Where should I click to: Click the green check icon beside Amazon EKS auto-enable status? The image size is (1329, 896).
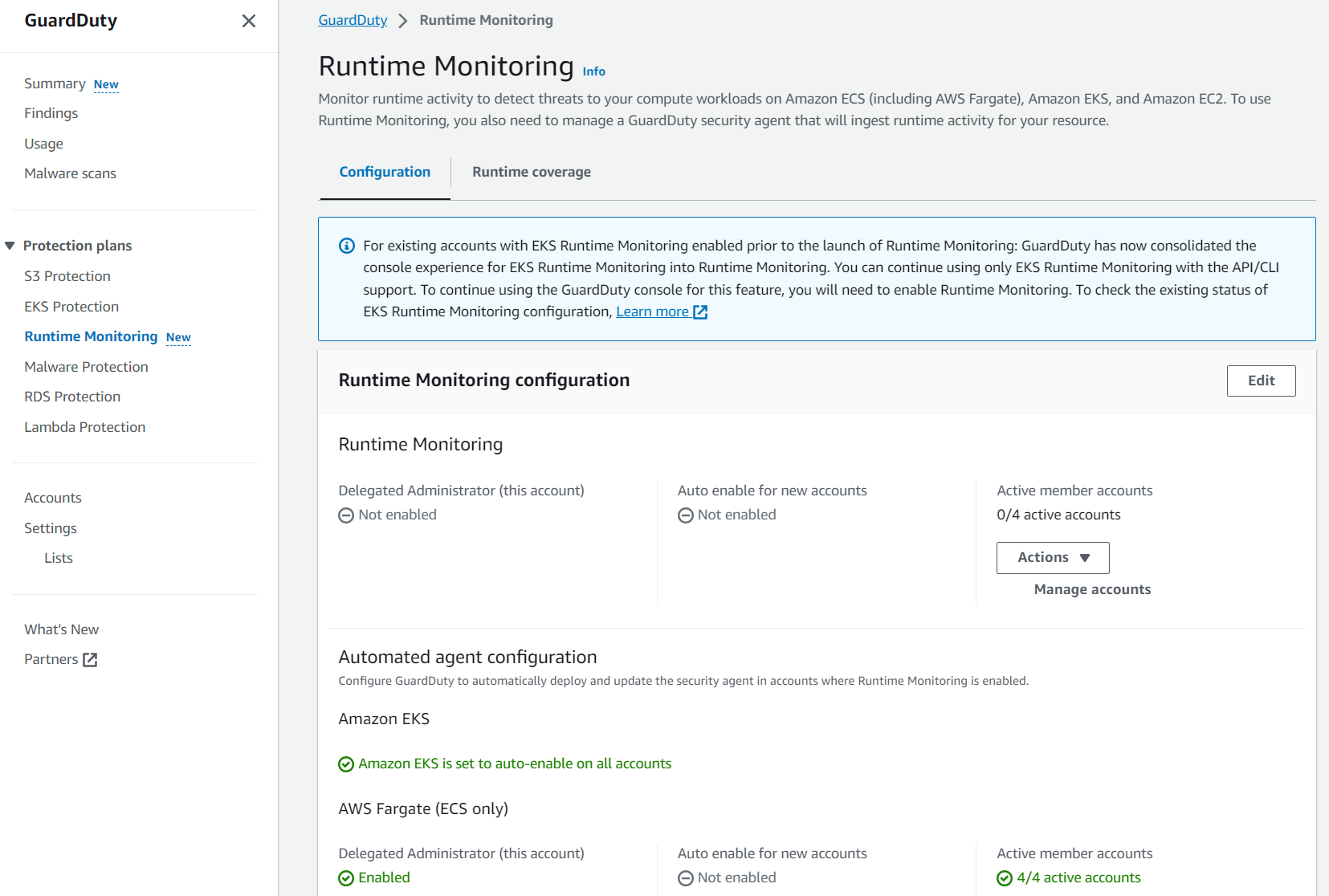tap(345, 764)
